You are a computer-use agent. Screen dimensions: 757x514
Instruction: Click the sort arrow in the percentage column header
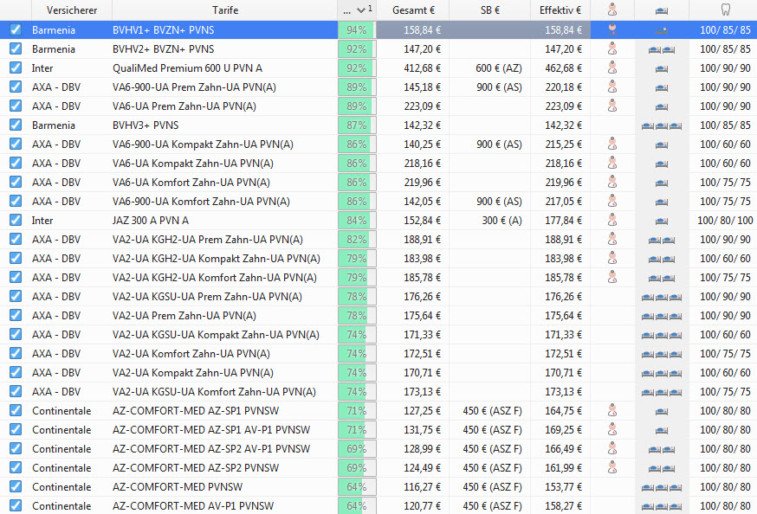tap(361, 10)
